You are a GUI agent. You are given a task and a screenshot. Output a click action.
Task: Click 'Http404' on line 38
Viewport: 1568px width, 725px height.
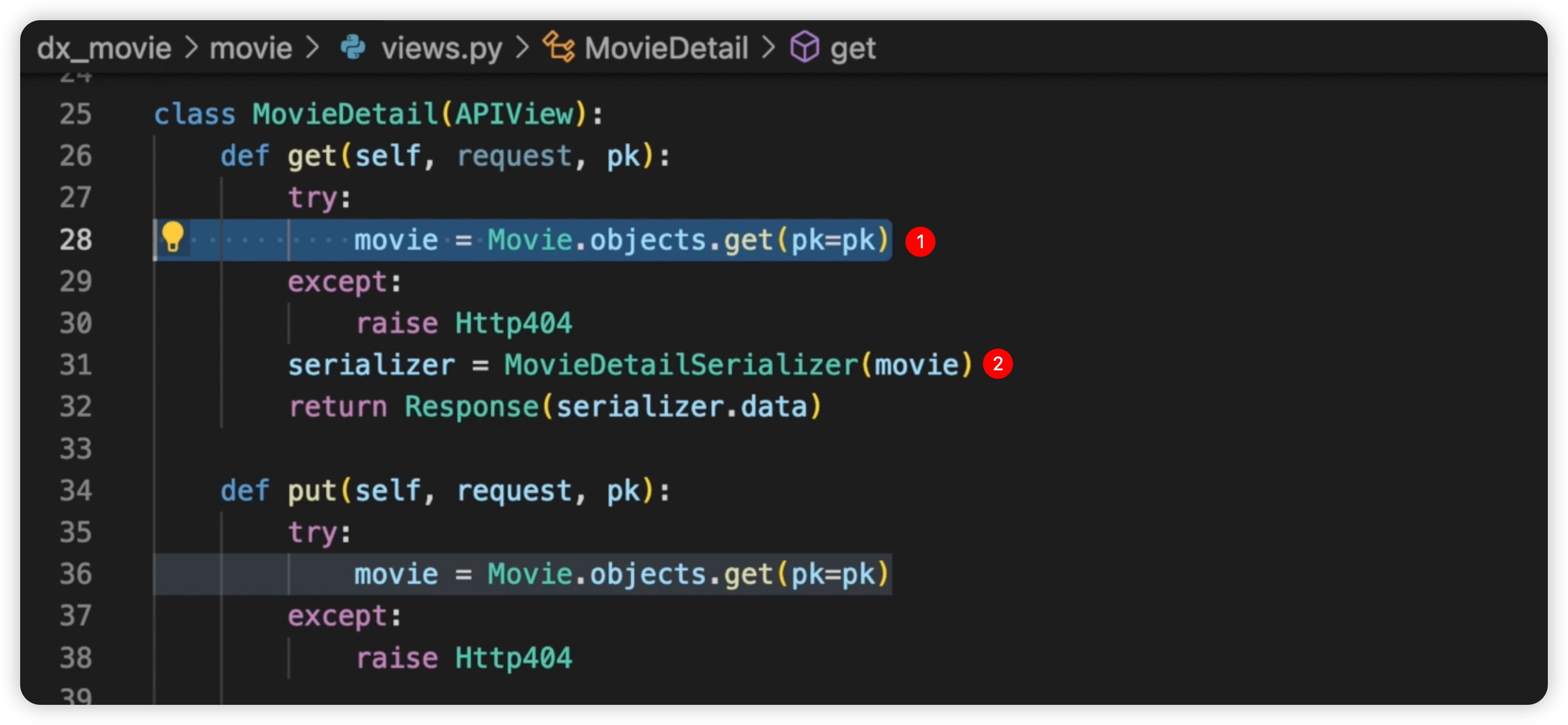(514, 658)
